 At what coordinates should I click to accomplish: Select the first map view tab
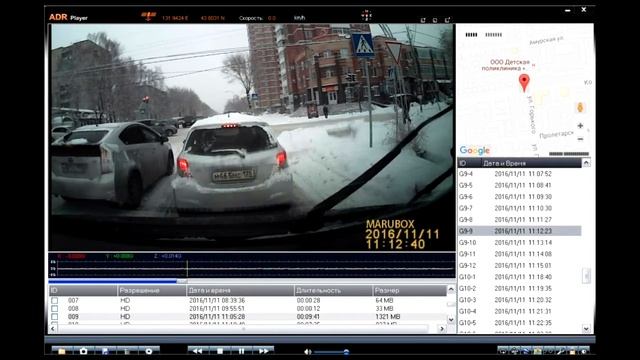coord(471,35)
